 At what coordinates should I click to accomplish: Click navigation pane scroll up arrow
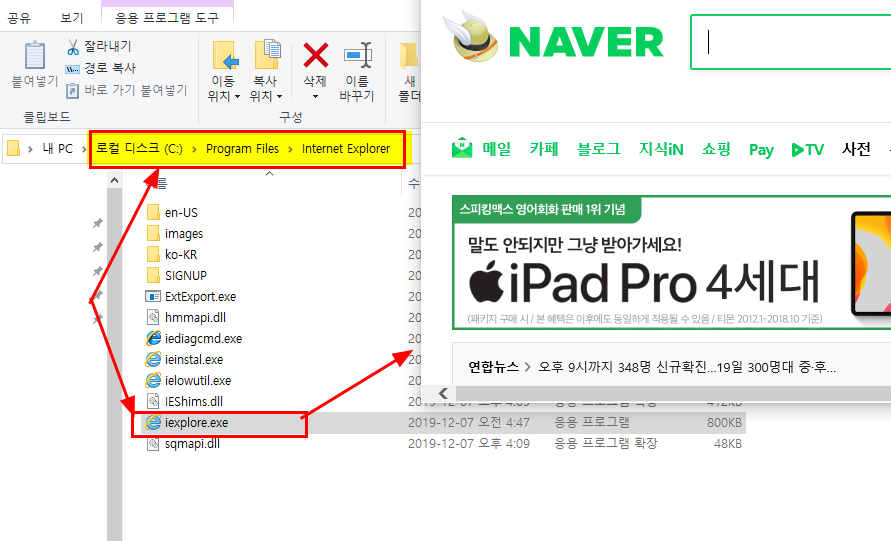click(114, 180)
